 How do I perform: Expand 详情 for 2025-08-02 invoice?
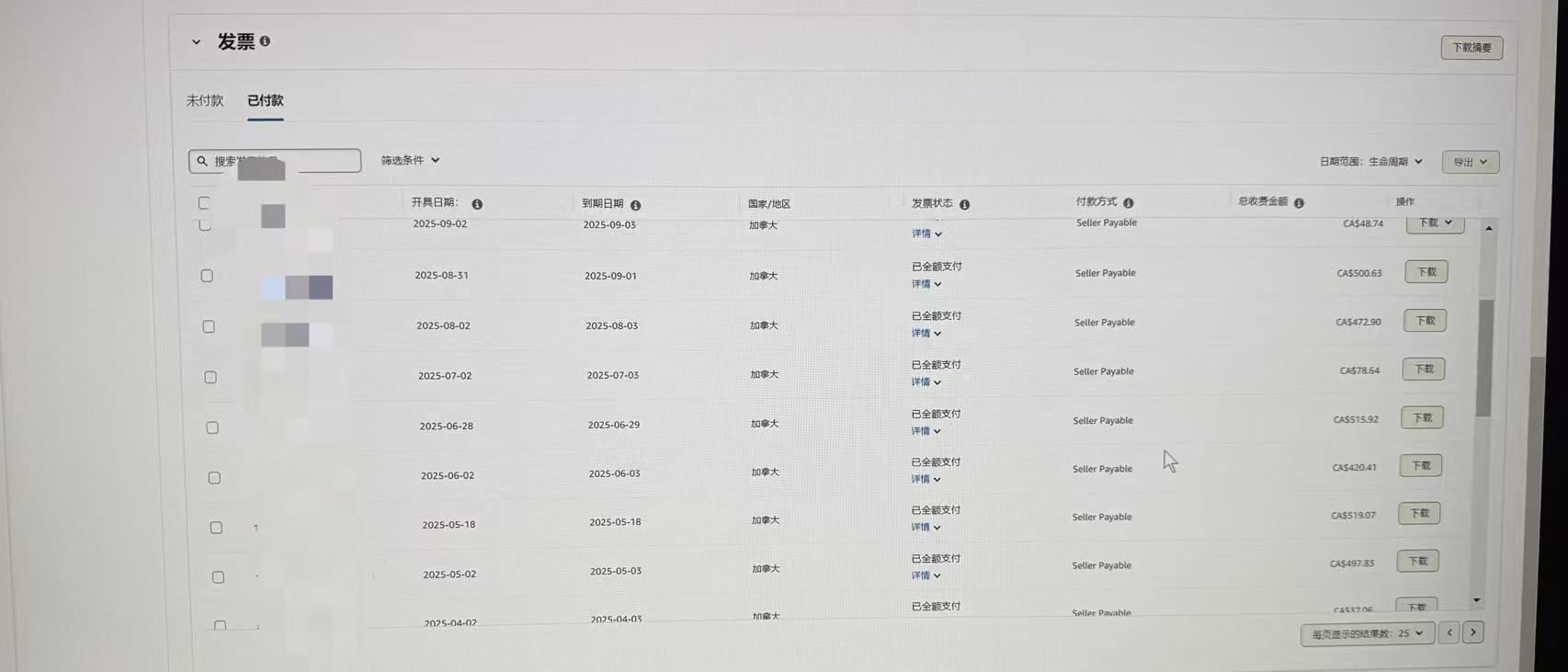point(926,333)
